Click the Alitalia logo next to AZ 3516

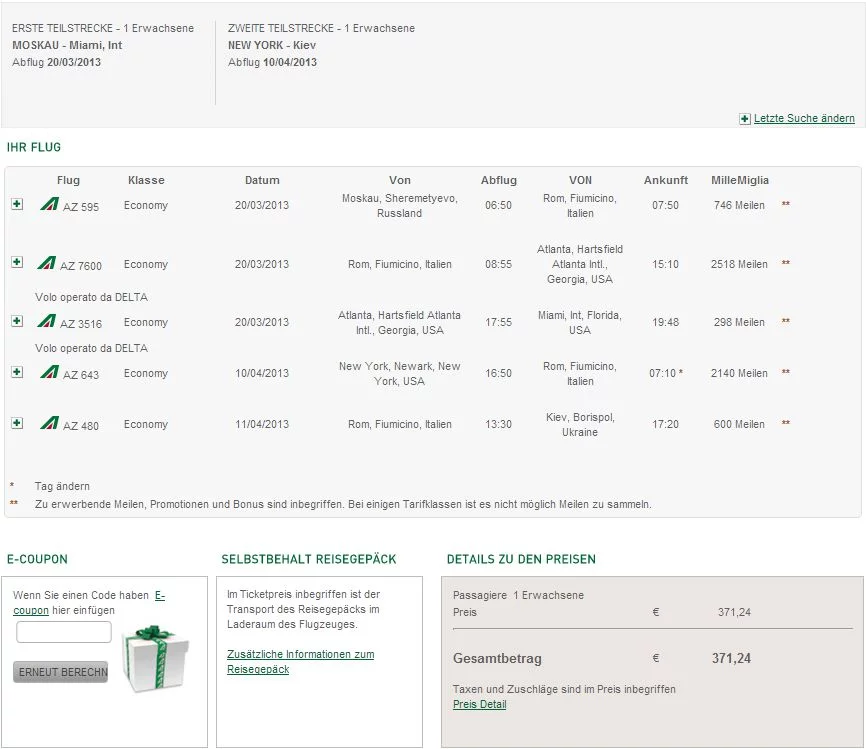coord(46,320)
